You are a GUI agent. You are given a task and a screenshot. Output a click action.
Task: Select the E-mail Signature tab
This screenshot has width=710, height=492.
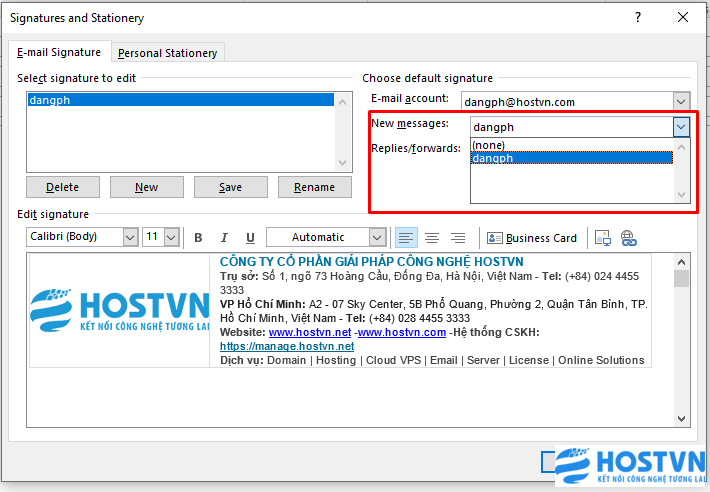(59, 52)
